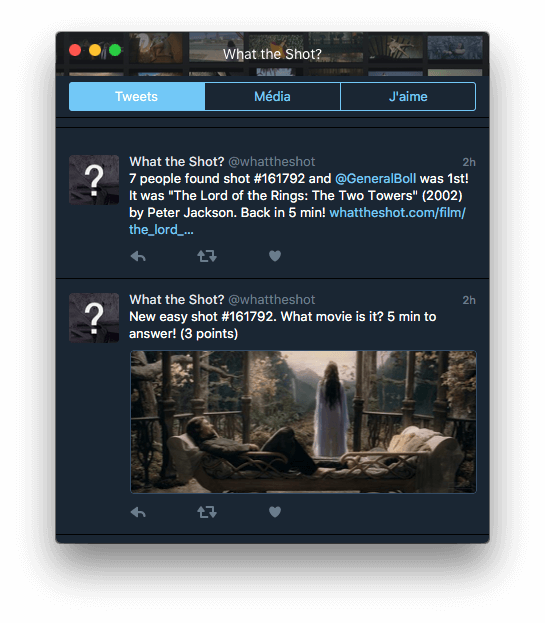Click the 2h timestamp of 'New easy shot' tweet

(x=469, y=300)
